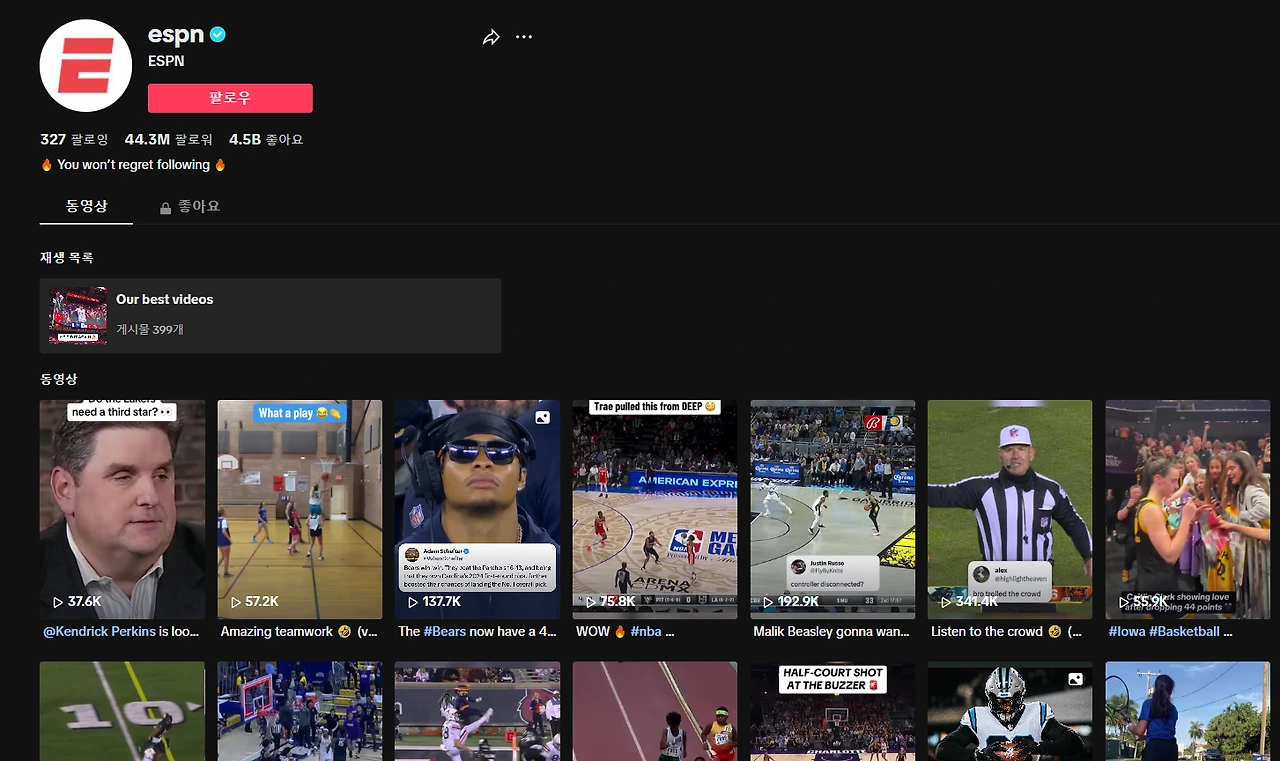Viewport: 1280px width, 761px height.
Task: Open the ellipsis more-options menu
Action: [x=523, y=36]
